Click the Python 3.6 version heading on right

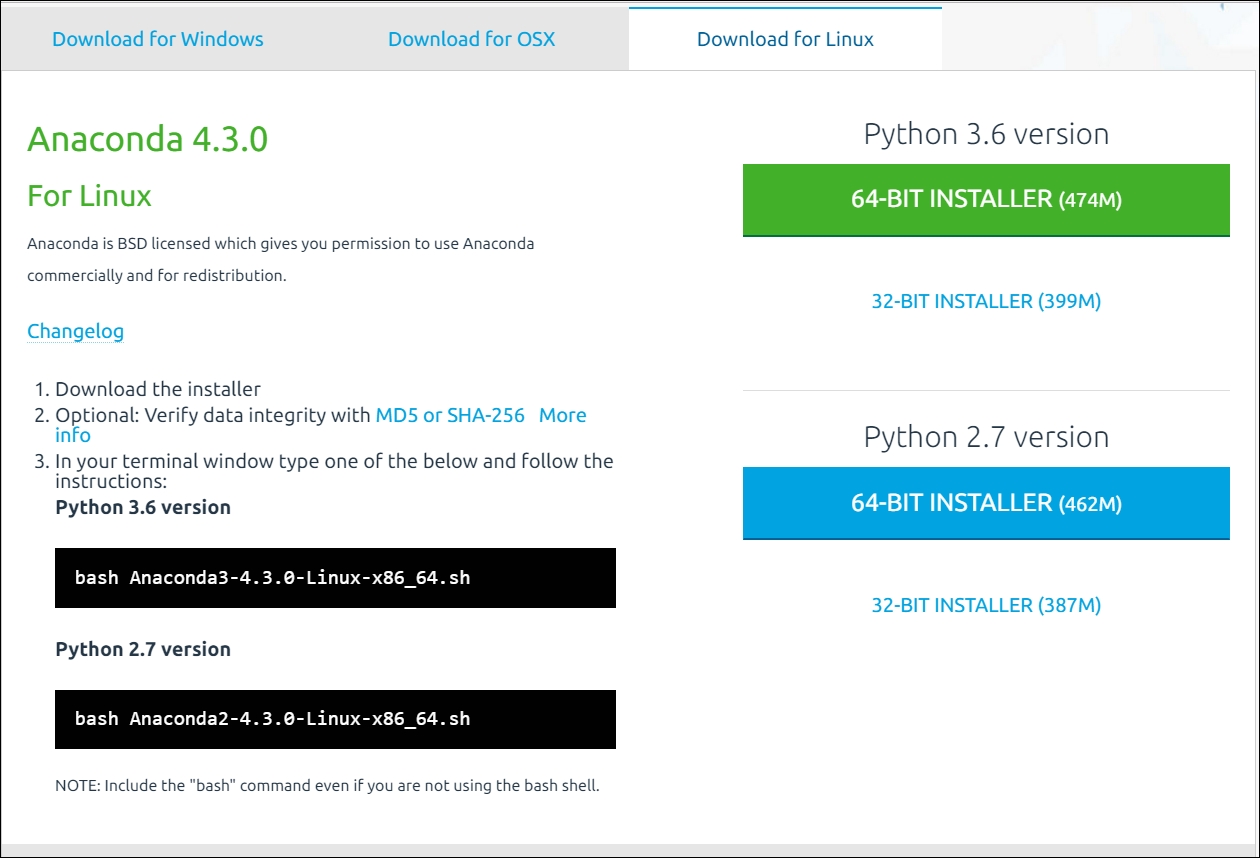coord(986,134)
